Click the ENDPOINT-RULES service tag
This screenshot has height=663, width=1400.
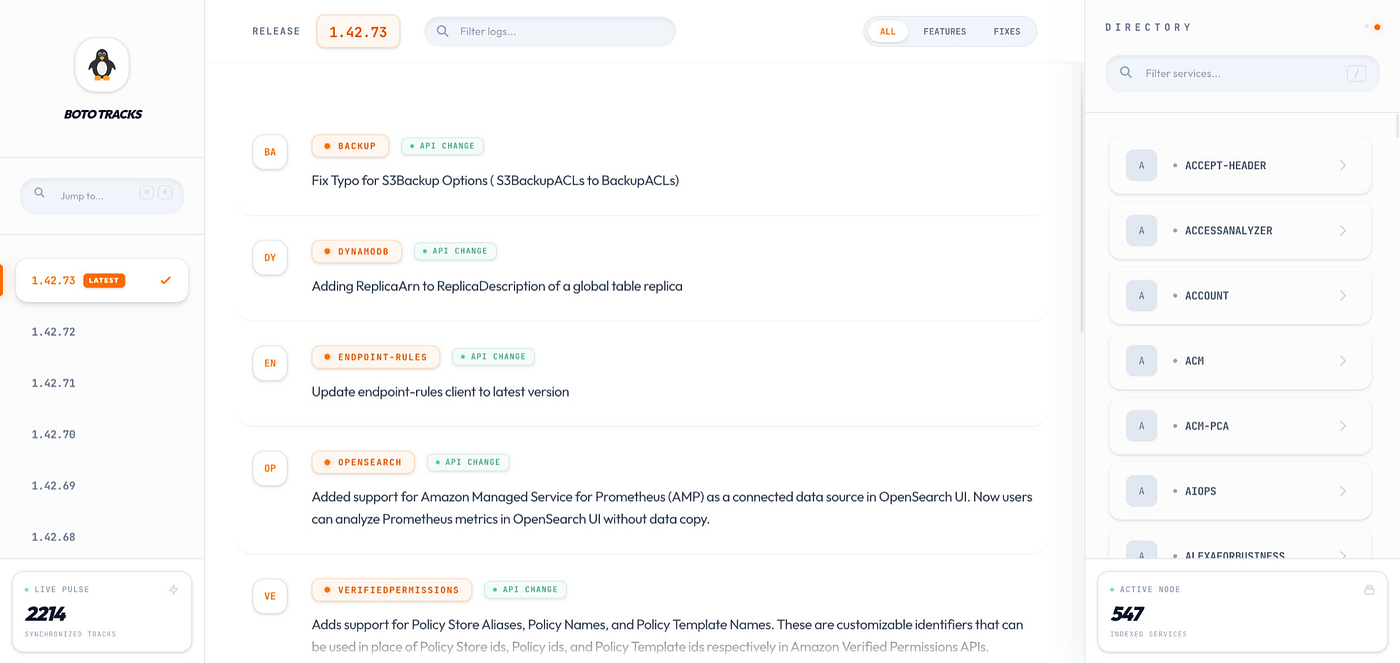pos(376,357)
